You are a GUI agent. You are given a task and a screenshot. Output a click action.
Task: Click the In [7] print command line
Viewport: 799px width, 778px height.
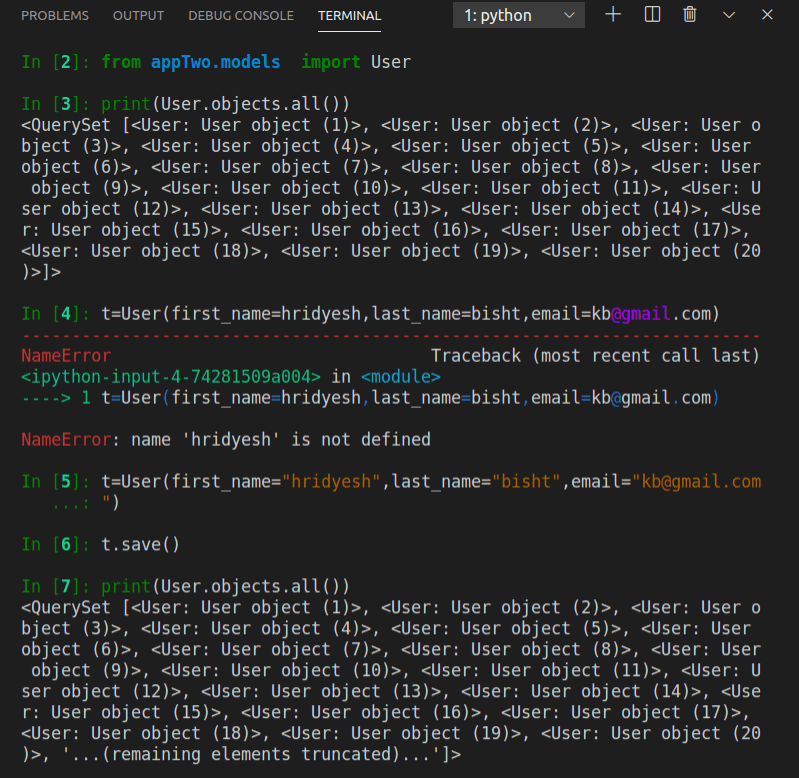pyautogui.click(x=225, y=586)
